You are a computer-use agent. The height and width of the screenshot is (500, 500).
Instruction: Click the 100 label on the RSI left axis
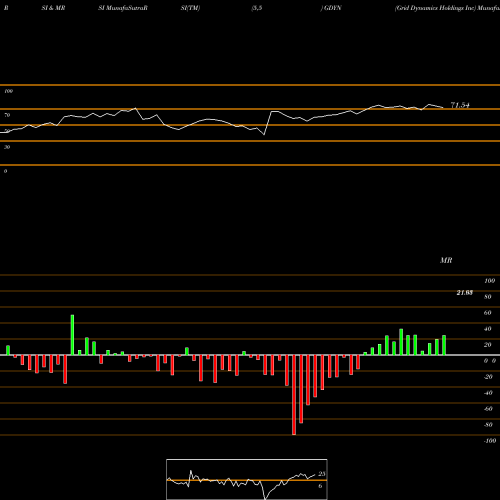click(x=8, y=91)
